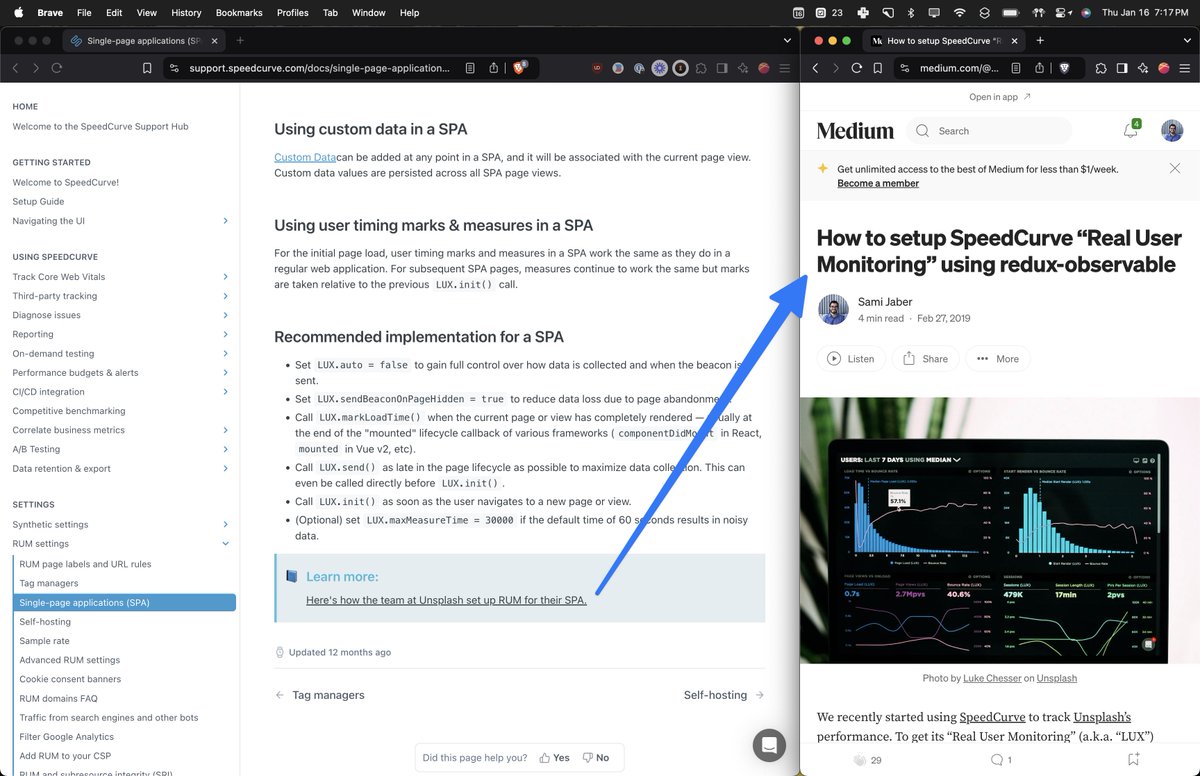Screen dimensions: 1200x776
Task: Open Unsplash RUM setup link
Action: (x=446, y=600)
